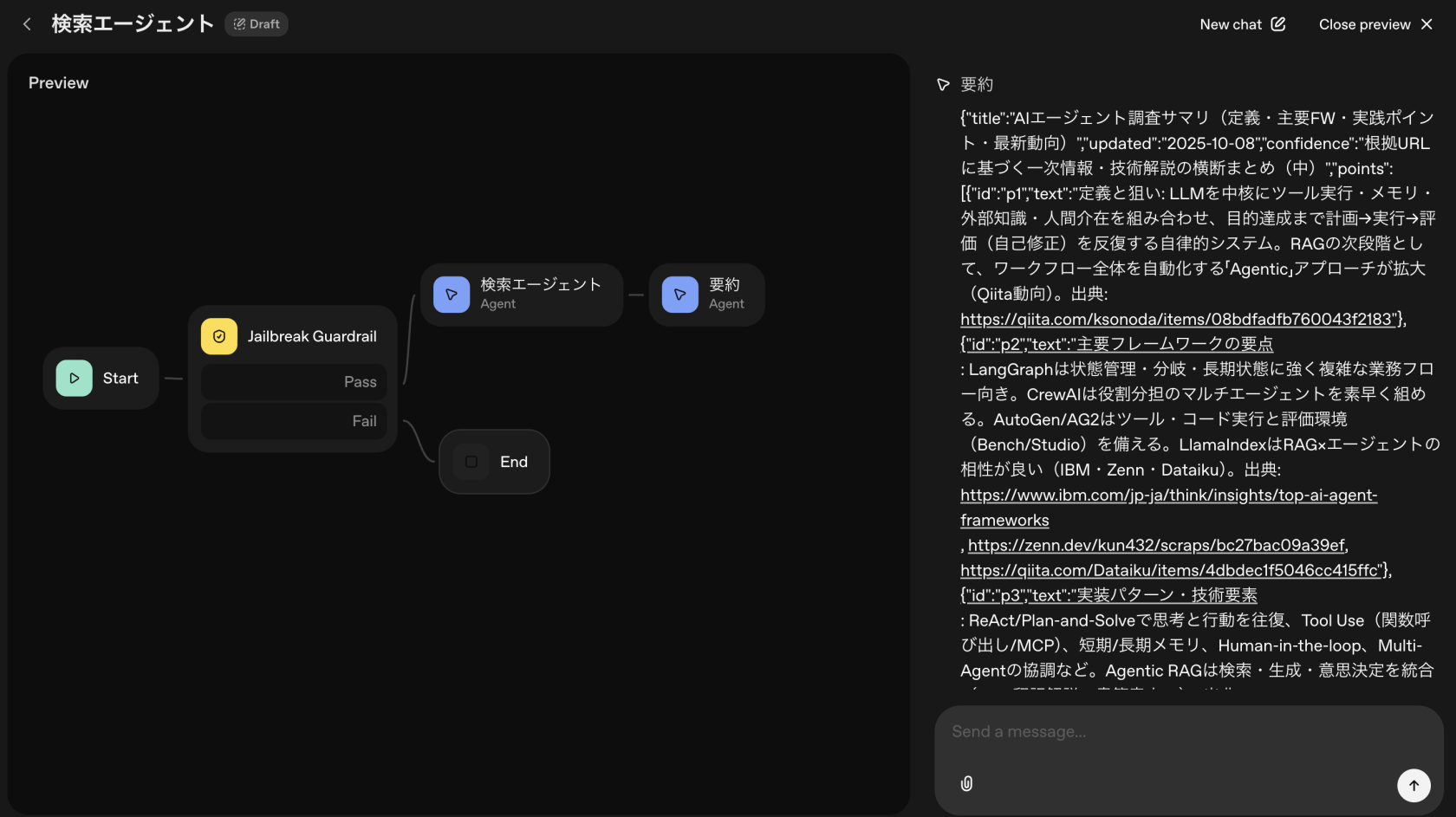Click the 検索エージェント agent node icon
Image resolution: width=1456 pixels, height=817 pixels.
452,295
